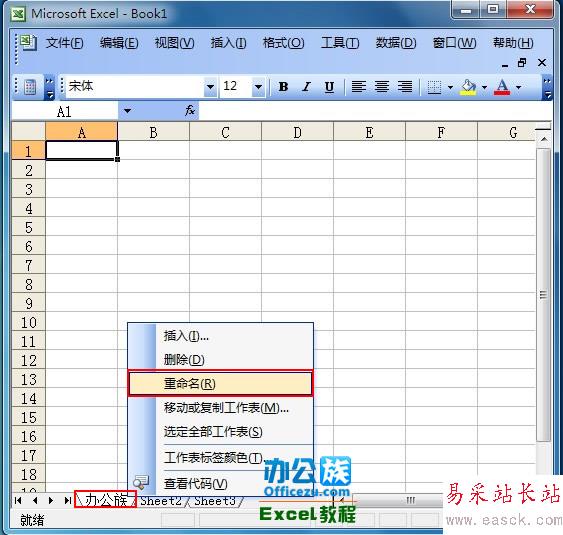Click the Fill Color bucket icon

tap(468, 87)
